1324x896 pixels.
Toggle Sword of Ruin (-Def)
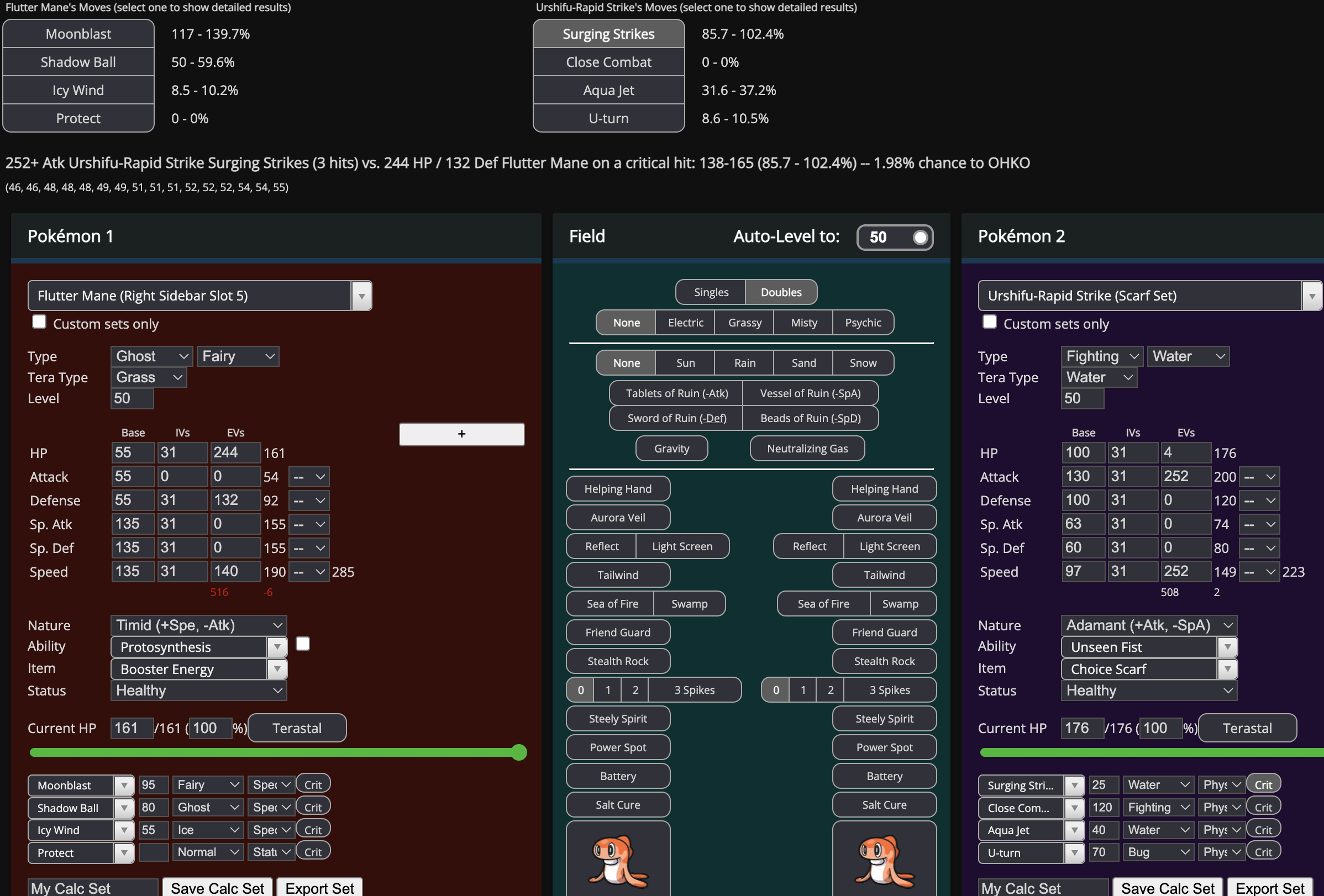(676, 418)
